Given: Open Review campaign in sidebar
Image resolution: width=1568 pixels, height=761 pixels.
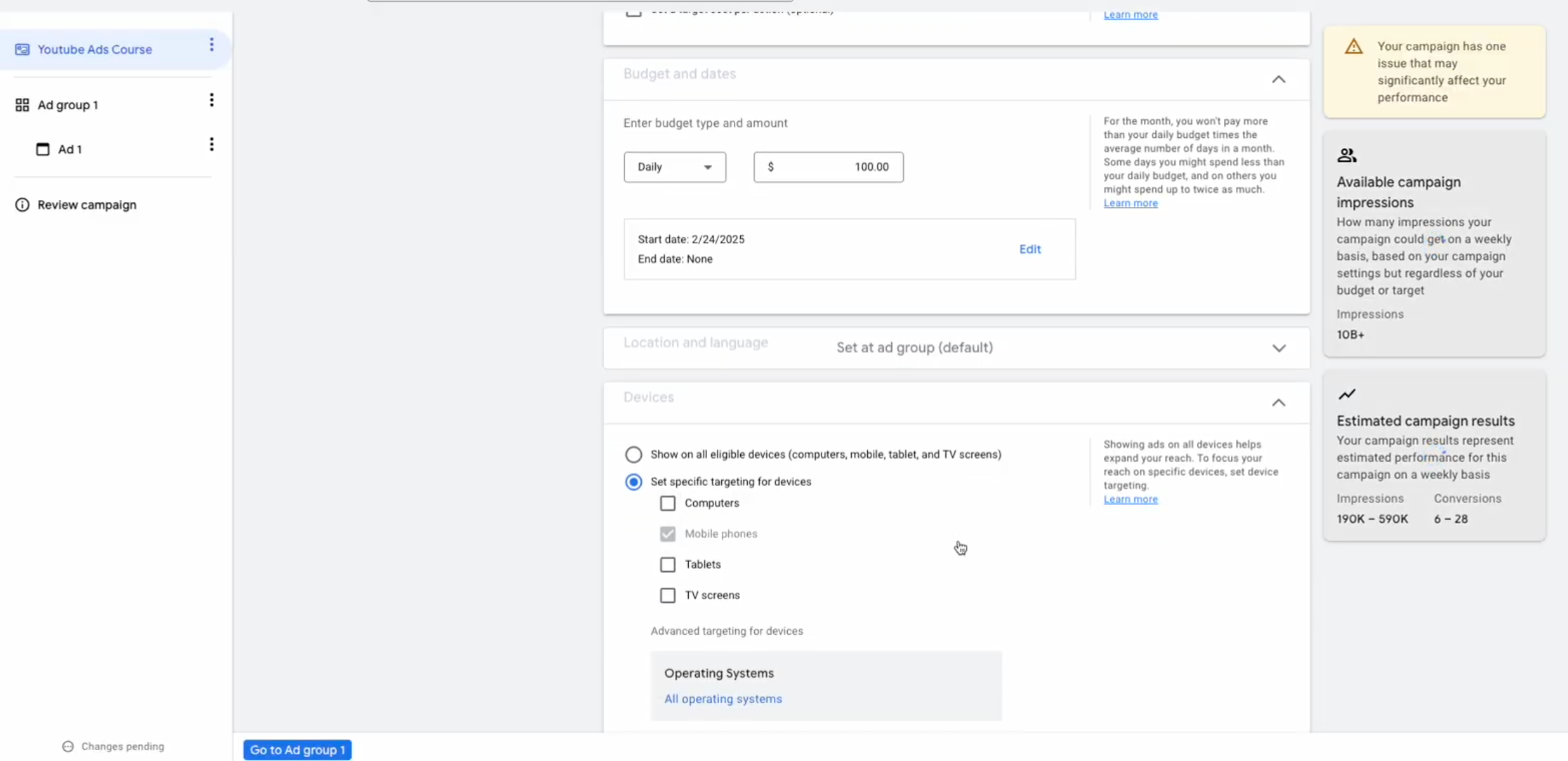Looking at the screenshot, I should [87, 205].
